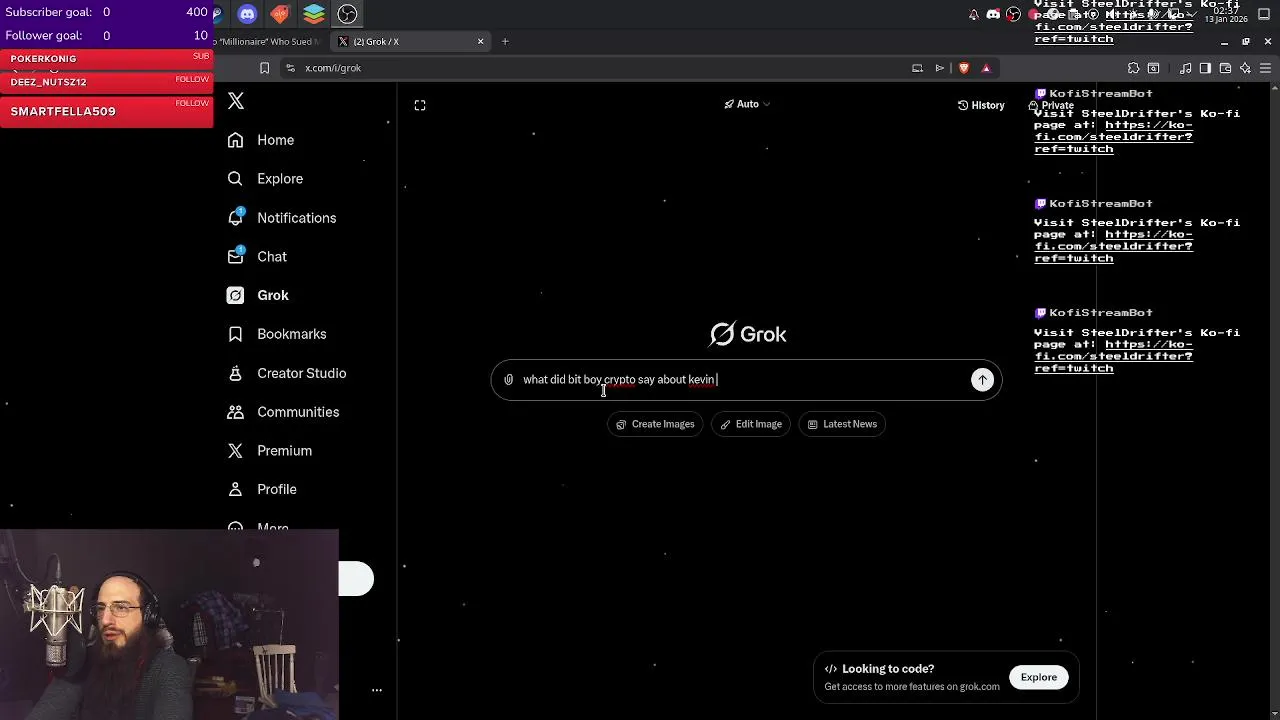
Task: Click the Communities people icon
Action: pyautogui.click(x=235, y=412)
